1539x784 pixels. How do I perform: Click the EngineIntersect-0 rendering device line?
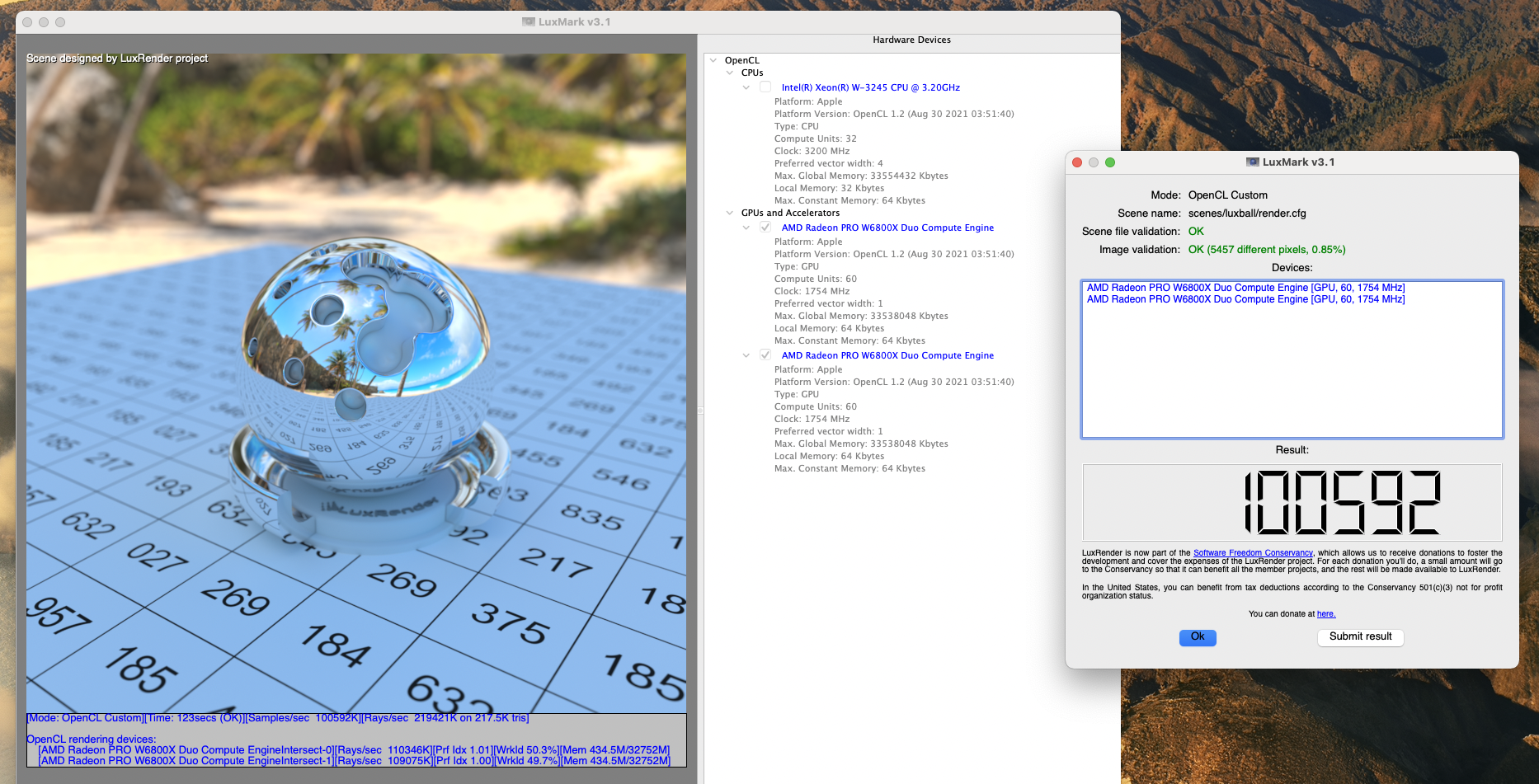tap(355, 750)
